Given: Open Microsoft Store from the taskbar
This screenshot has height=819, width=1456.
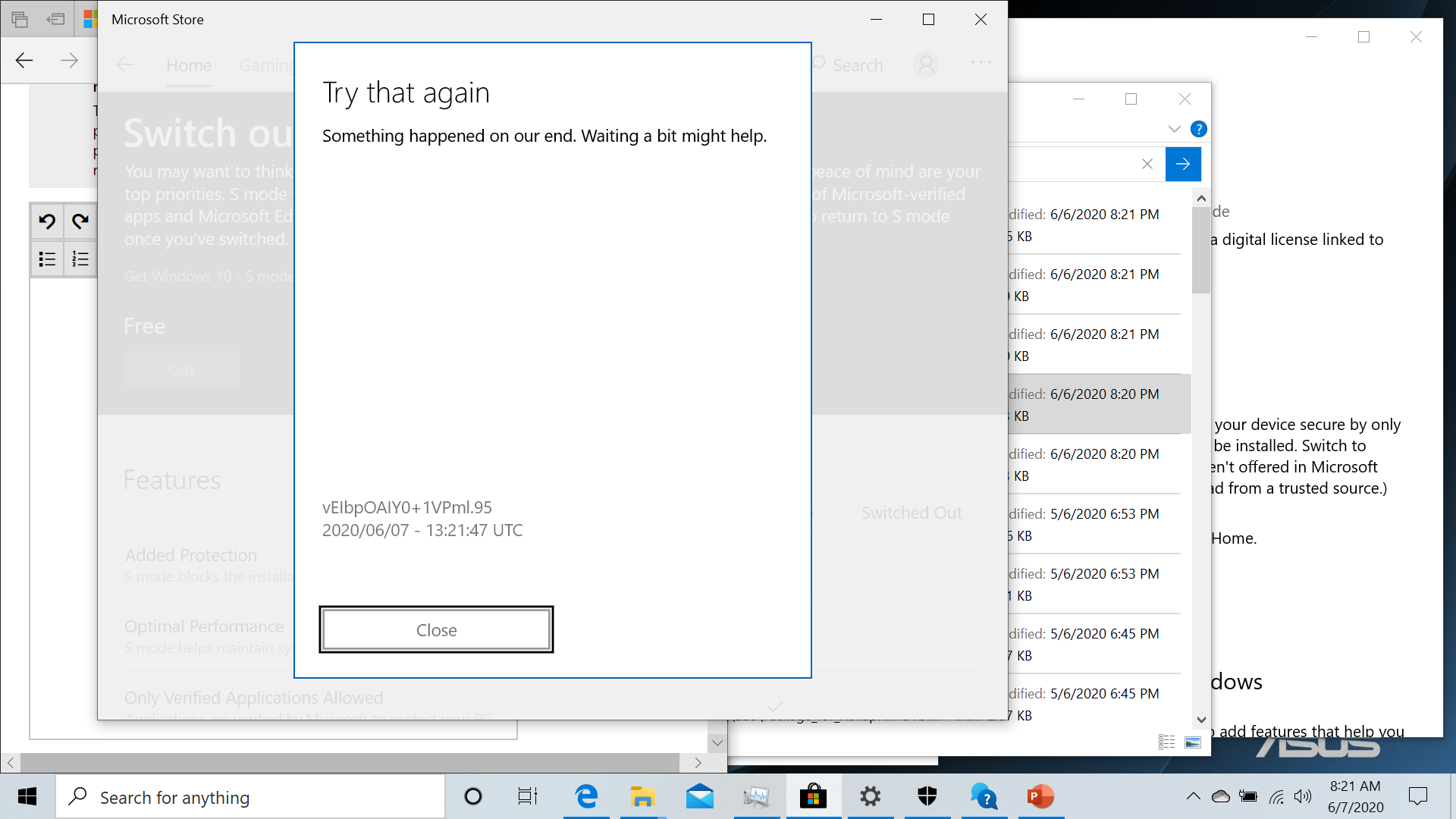Looking at the screenshot, I should (x=814, y=796).
